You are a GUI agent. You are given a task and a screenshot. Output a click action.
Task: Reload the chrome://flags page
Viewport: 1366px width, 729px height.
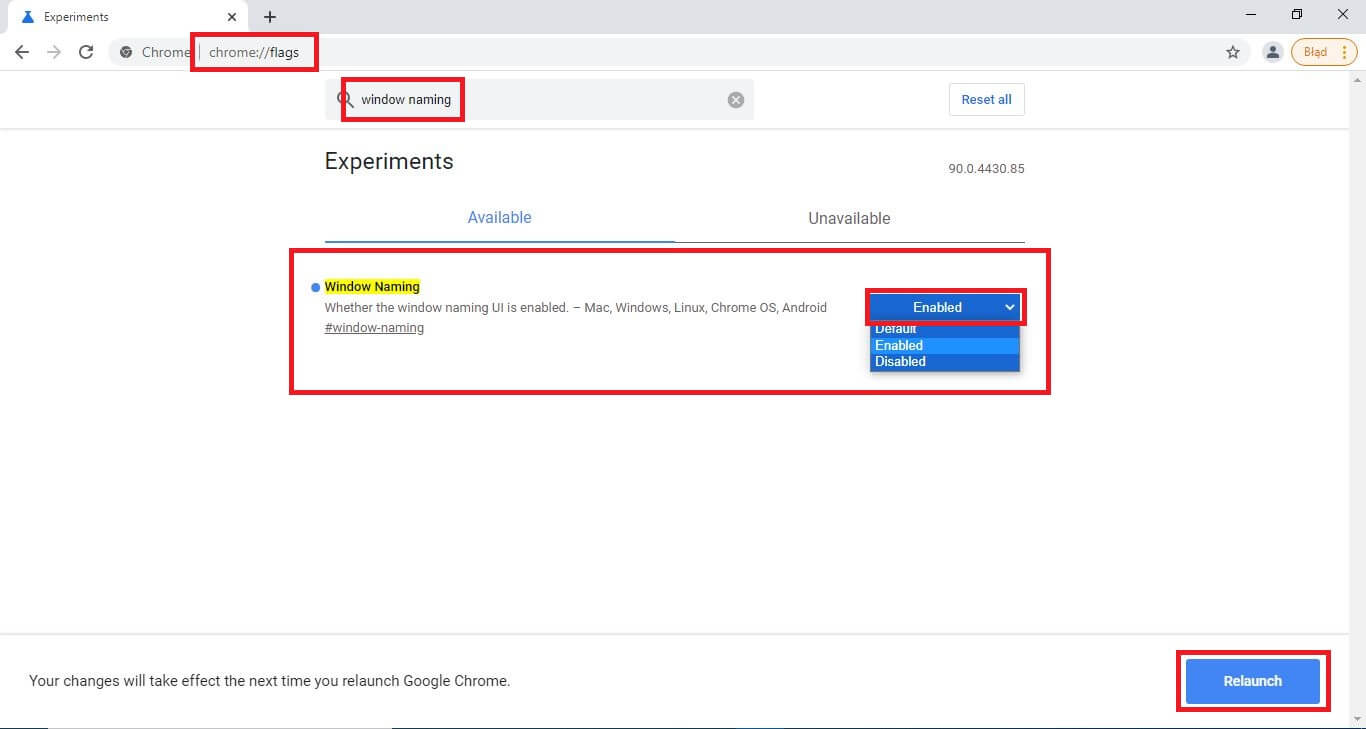coord(86,52)
